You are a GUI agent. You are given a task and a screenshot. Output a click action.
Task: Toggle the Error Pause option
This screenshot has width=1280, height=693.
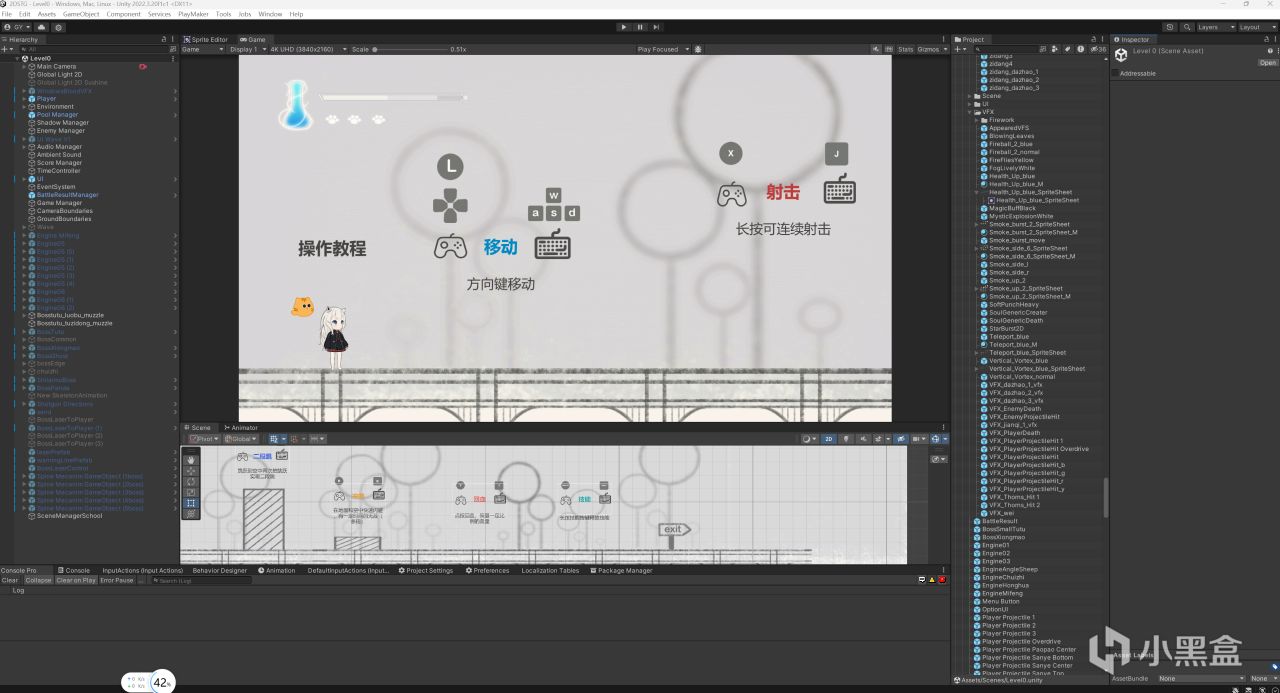tap(117, 580)
